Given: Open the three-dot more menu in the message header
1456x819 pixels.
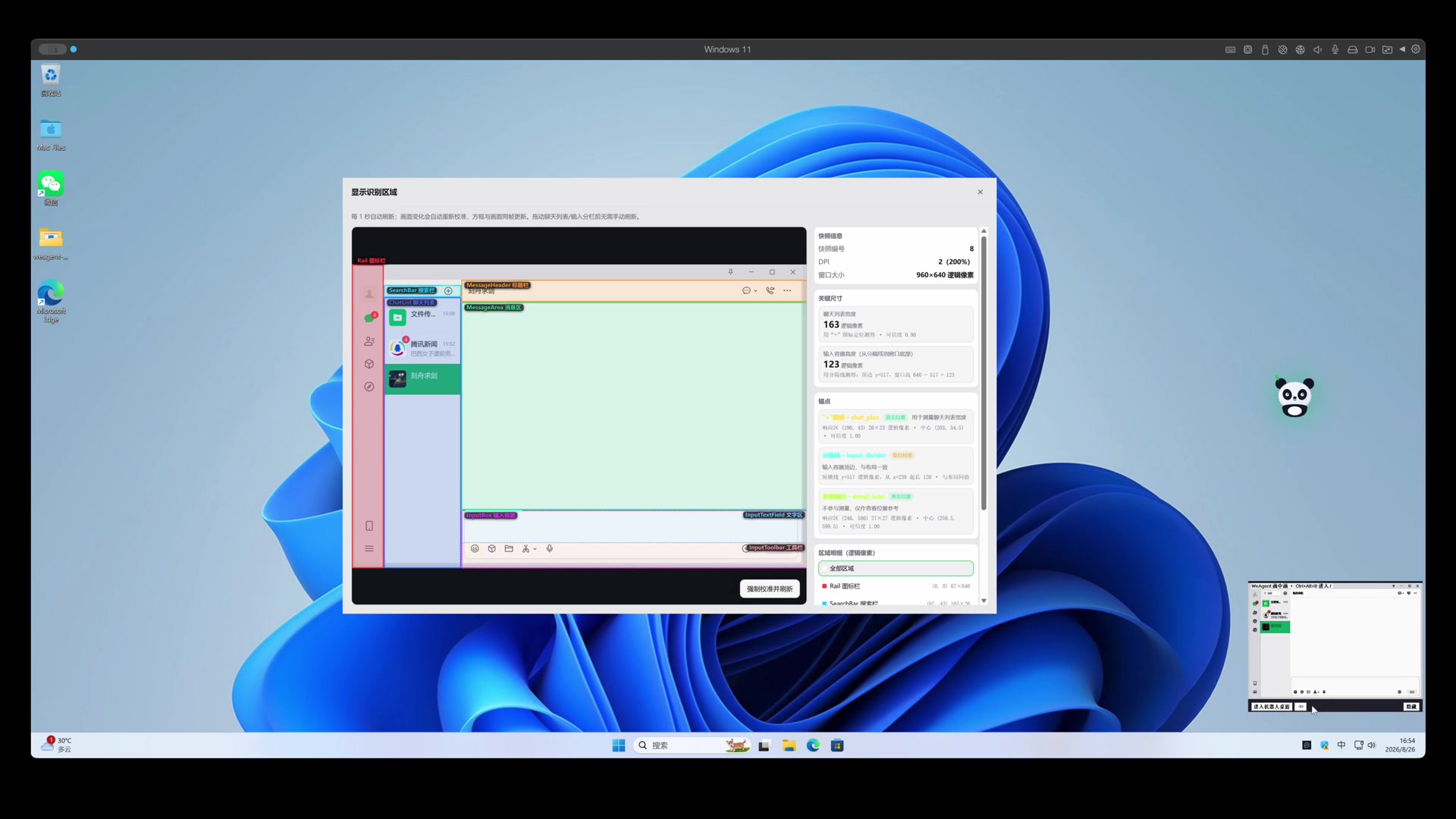Looking at the screenshot, I should [787, 290].
